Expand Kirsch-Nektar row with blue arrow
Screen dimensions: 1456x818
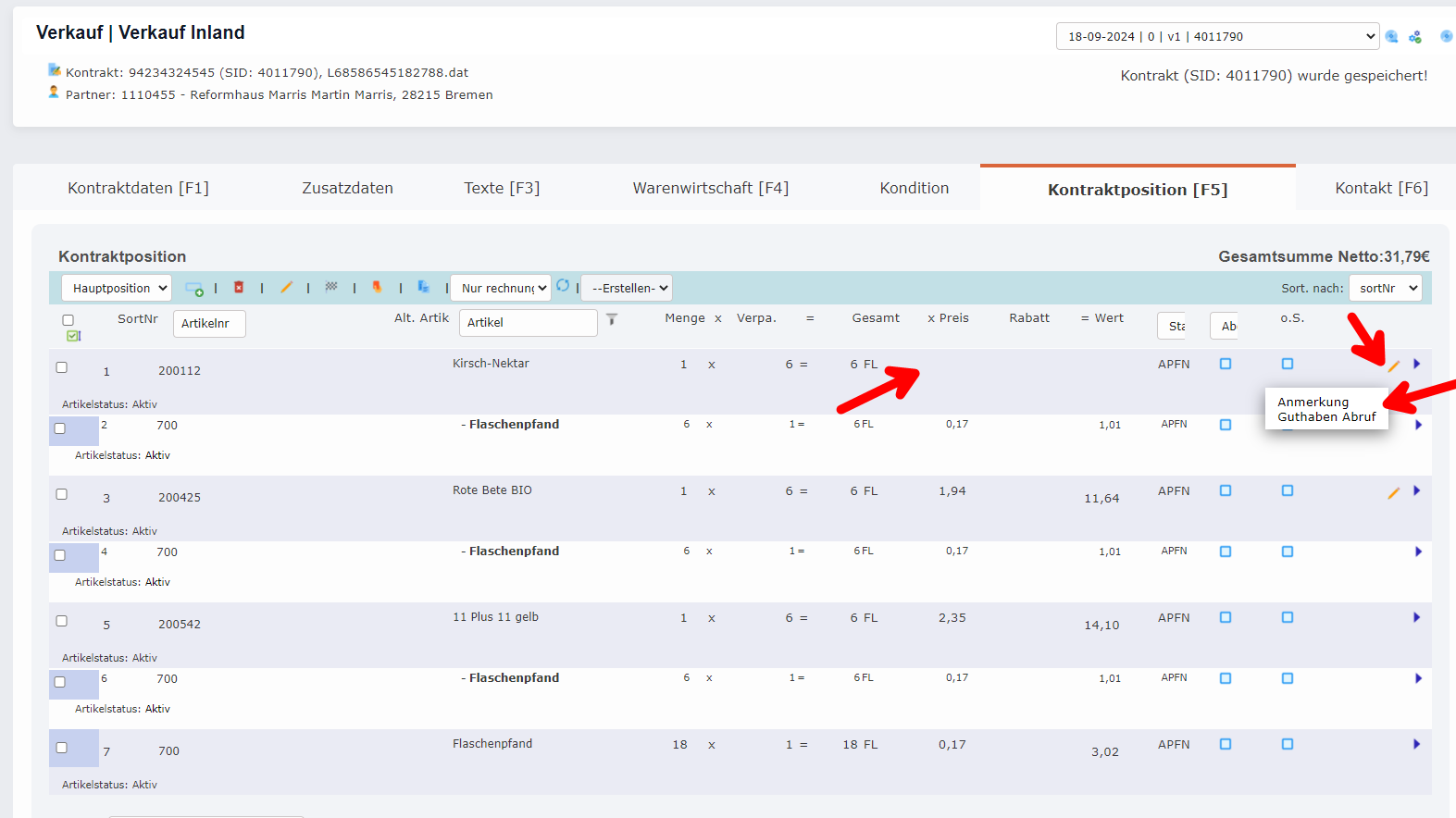click(x=1416, y=365)
